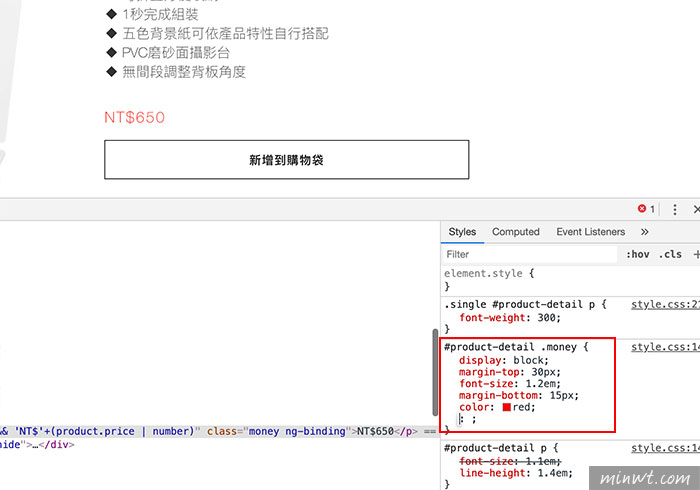Toggle the .cls class editor
Image resolution: width=700 pixels, height=490 pixels.
[670, 254]
